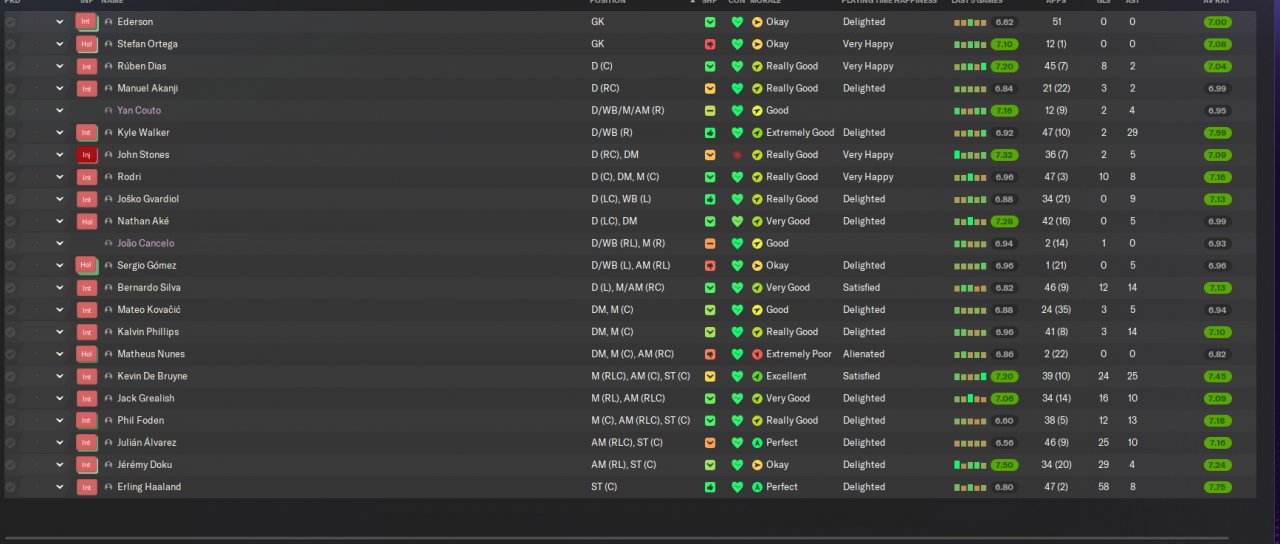Click Ederson's green heart condition icon

(x=737, y=22)
